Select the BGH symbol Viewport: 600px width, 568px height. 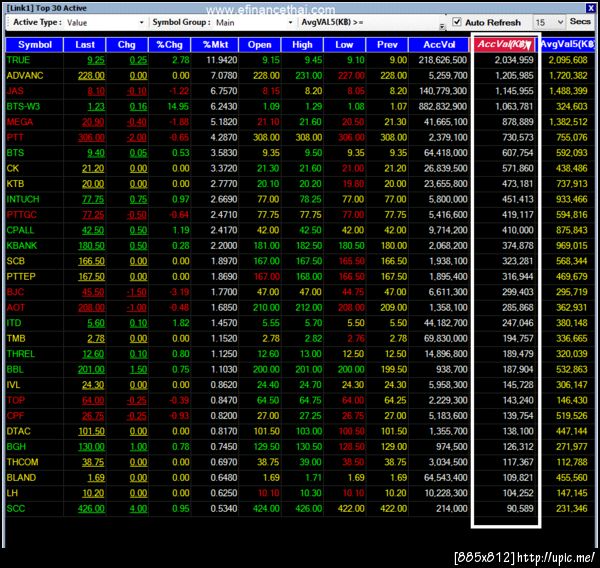click(16, 447)
